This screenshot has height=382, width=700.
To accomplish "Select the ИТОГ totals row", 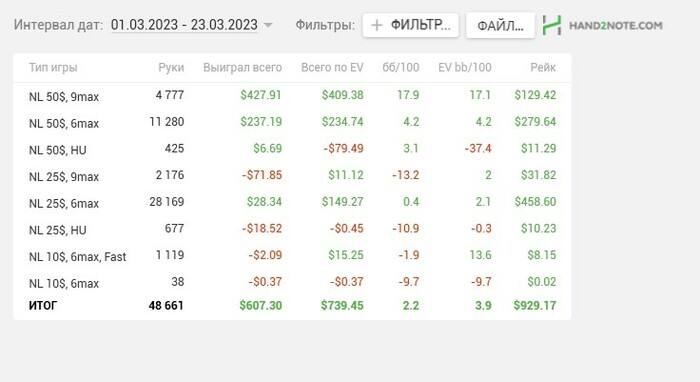I will pyautogui.click(x=292, y=306).
